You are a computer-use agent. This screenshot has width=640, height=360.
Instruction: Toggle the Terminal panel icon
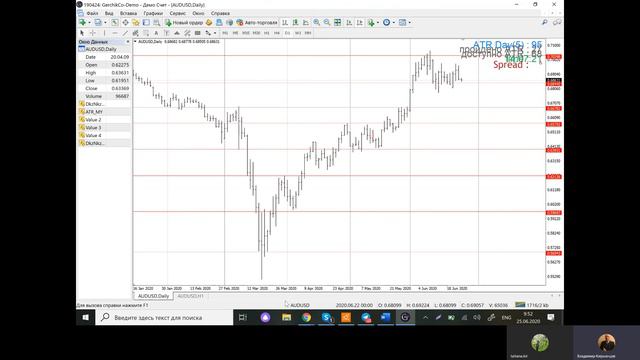[146, 22]
